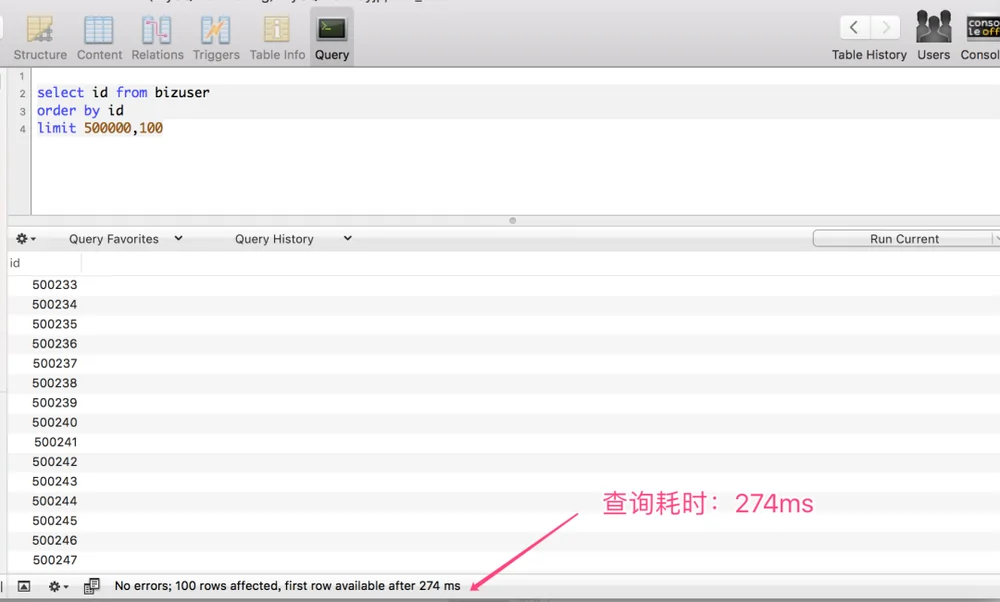Click the editor pane split divider handle

point(513,221)
